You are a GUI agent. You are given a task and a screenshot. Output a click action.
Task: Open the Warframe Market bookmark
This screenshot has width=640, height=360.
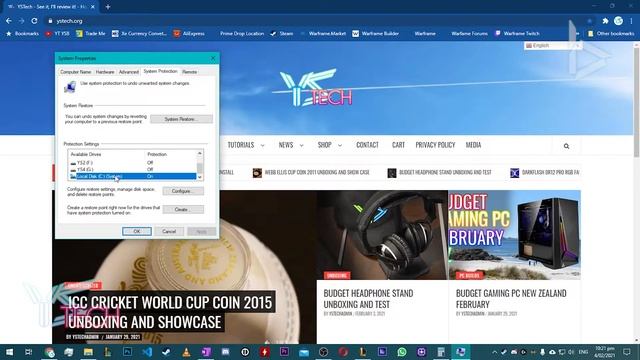(323, 33)
